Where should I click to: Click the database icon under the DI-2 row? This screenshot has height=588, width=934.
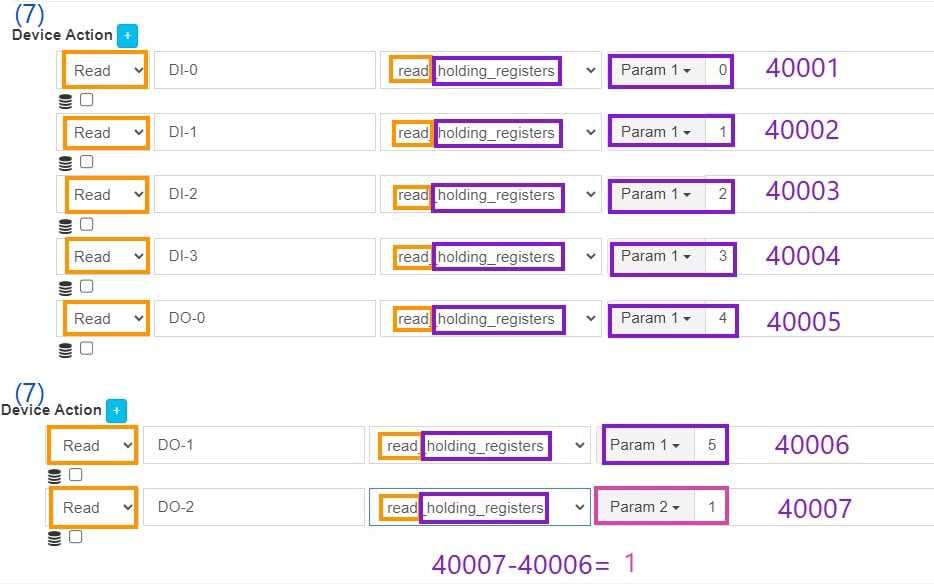66,225
